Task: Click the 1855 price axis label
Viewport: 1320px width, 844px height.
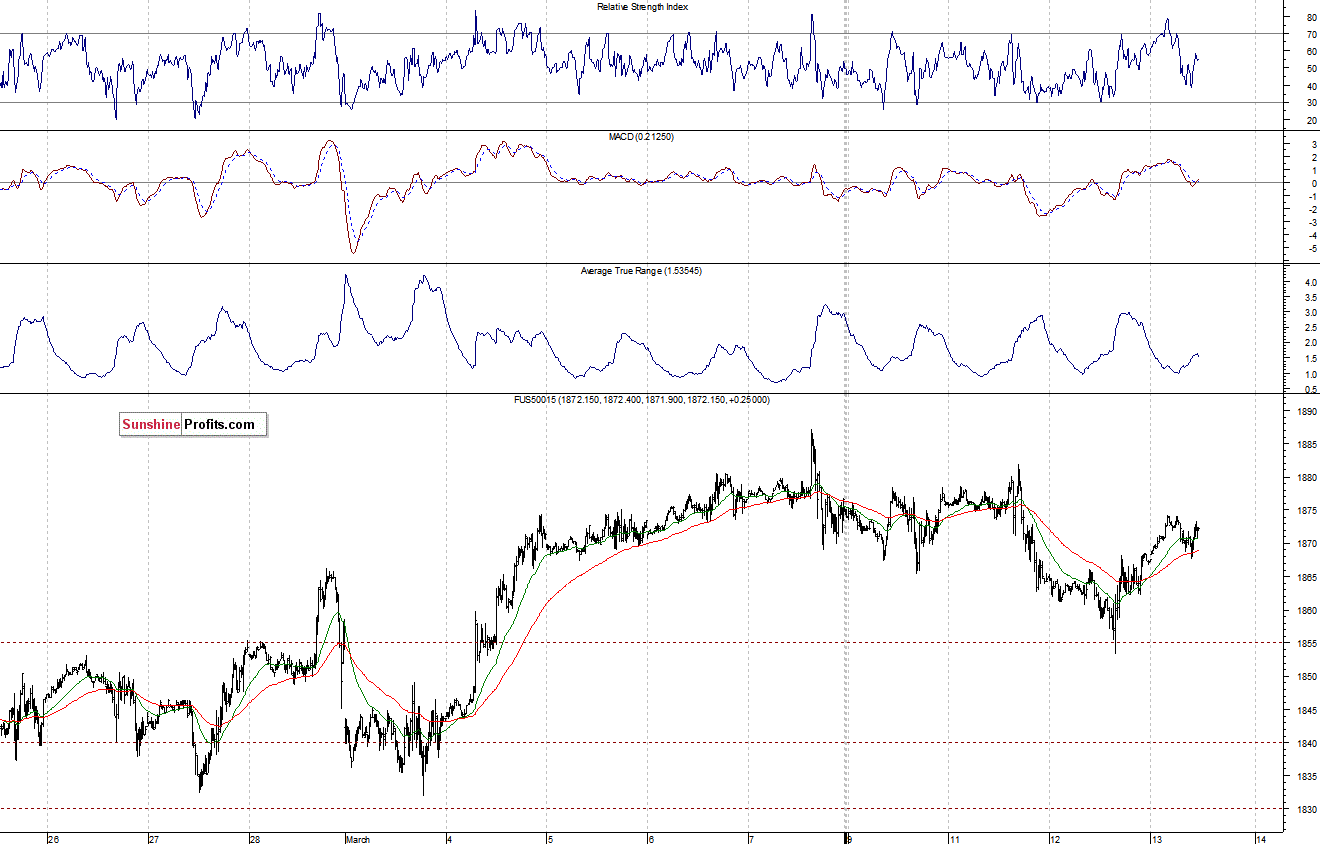Action: [x=1306, y=644]
